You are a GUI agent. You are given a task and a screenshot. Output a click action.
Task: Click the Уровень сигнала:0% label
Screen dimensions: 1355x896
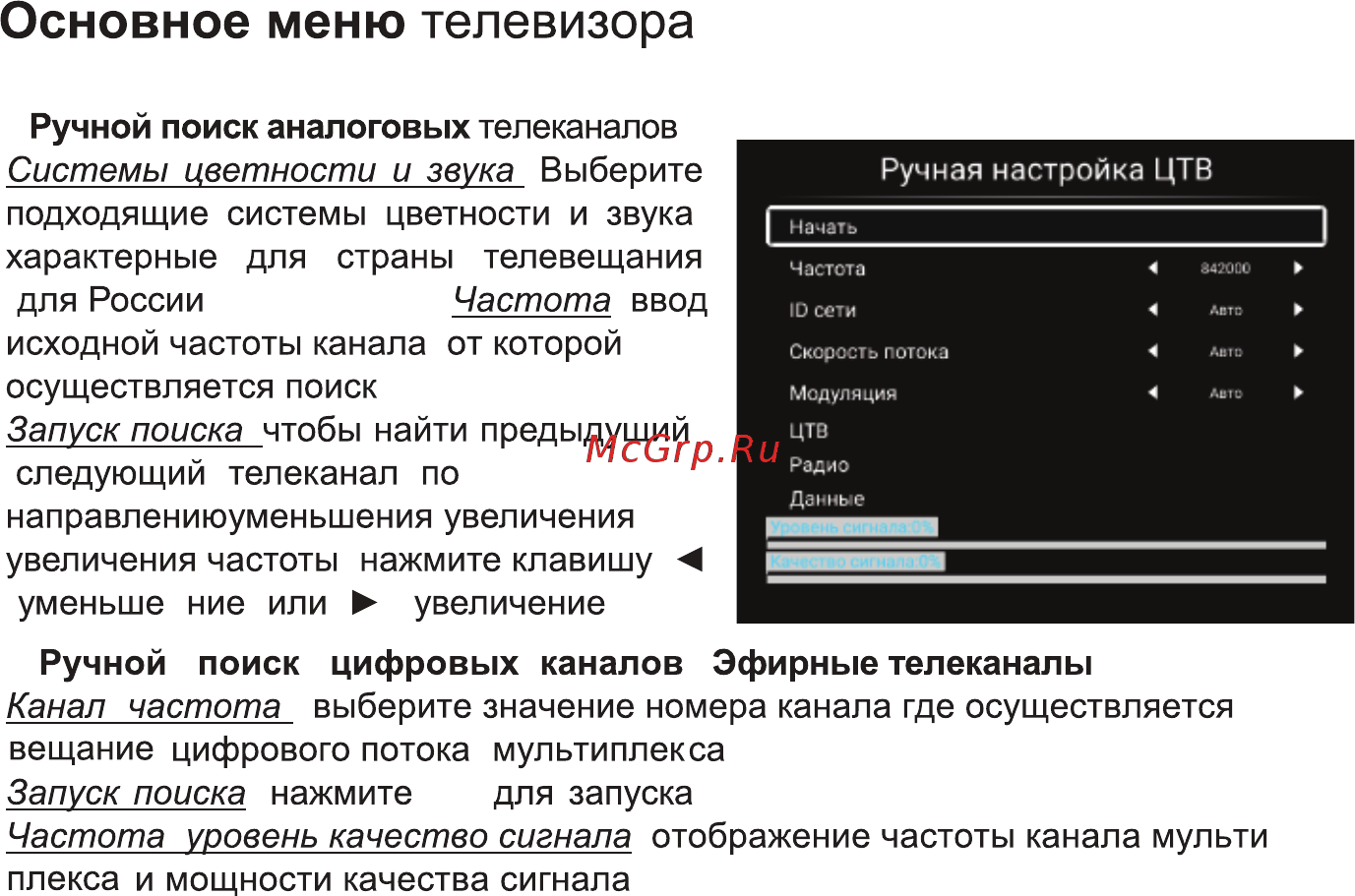(852, 527)
